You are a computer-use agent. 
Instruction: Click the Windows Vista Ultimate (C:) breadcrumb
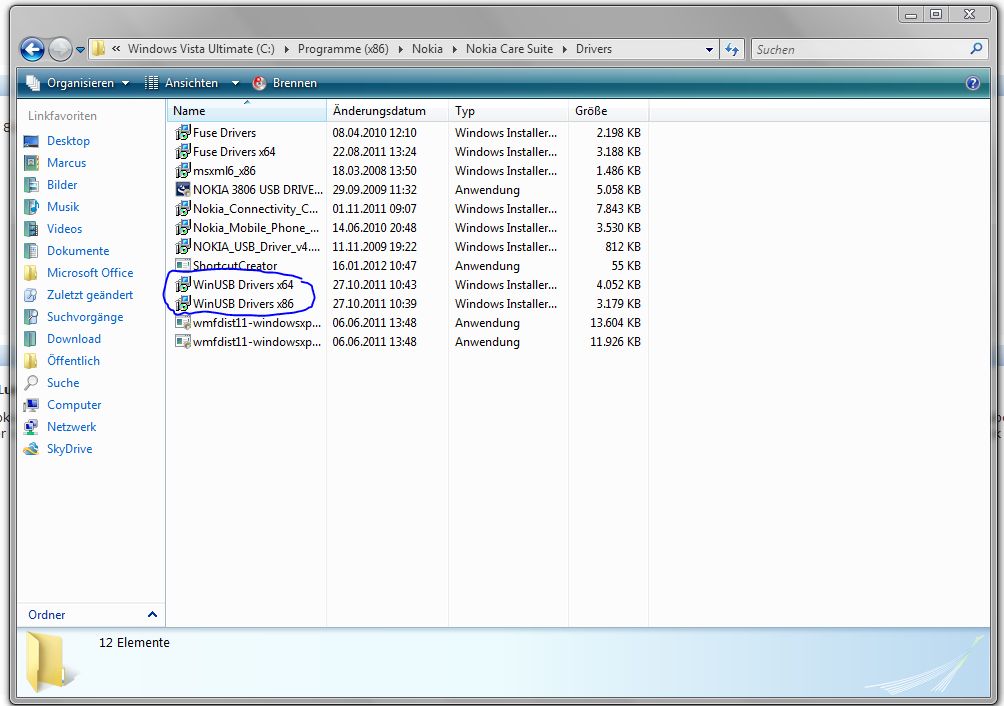point(201,49)
